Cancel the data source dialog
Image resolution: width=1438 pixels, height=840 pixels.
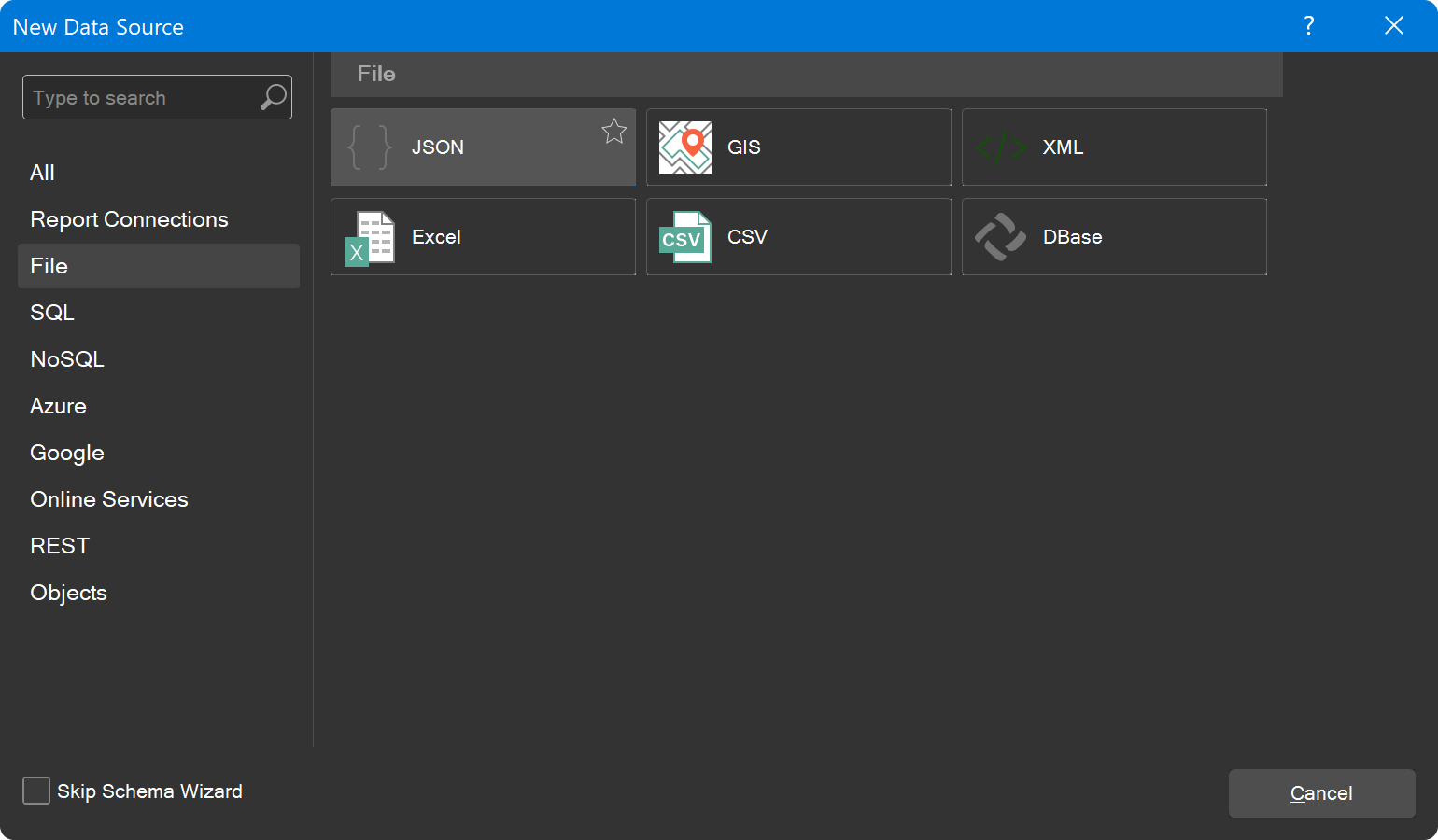(1321, 793)
